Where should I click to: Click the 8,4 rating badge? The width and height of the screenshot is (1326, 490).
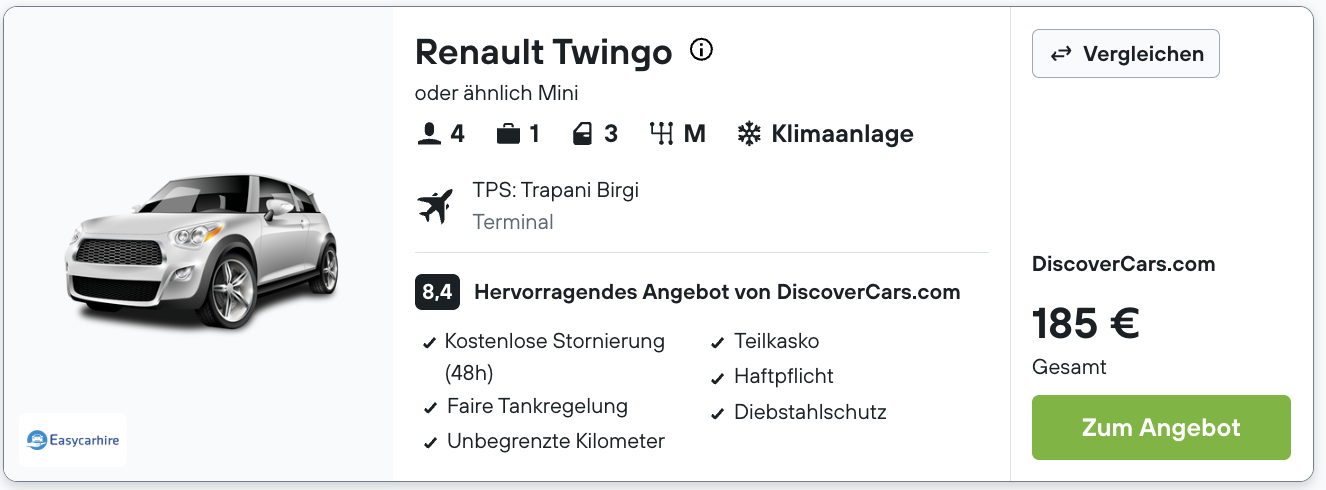[x=437, y=292]
